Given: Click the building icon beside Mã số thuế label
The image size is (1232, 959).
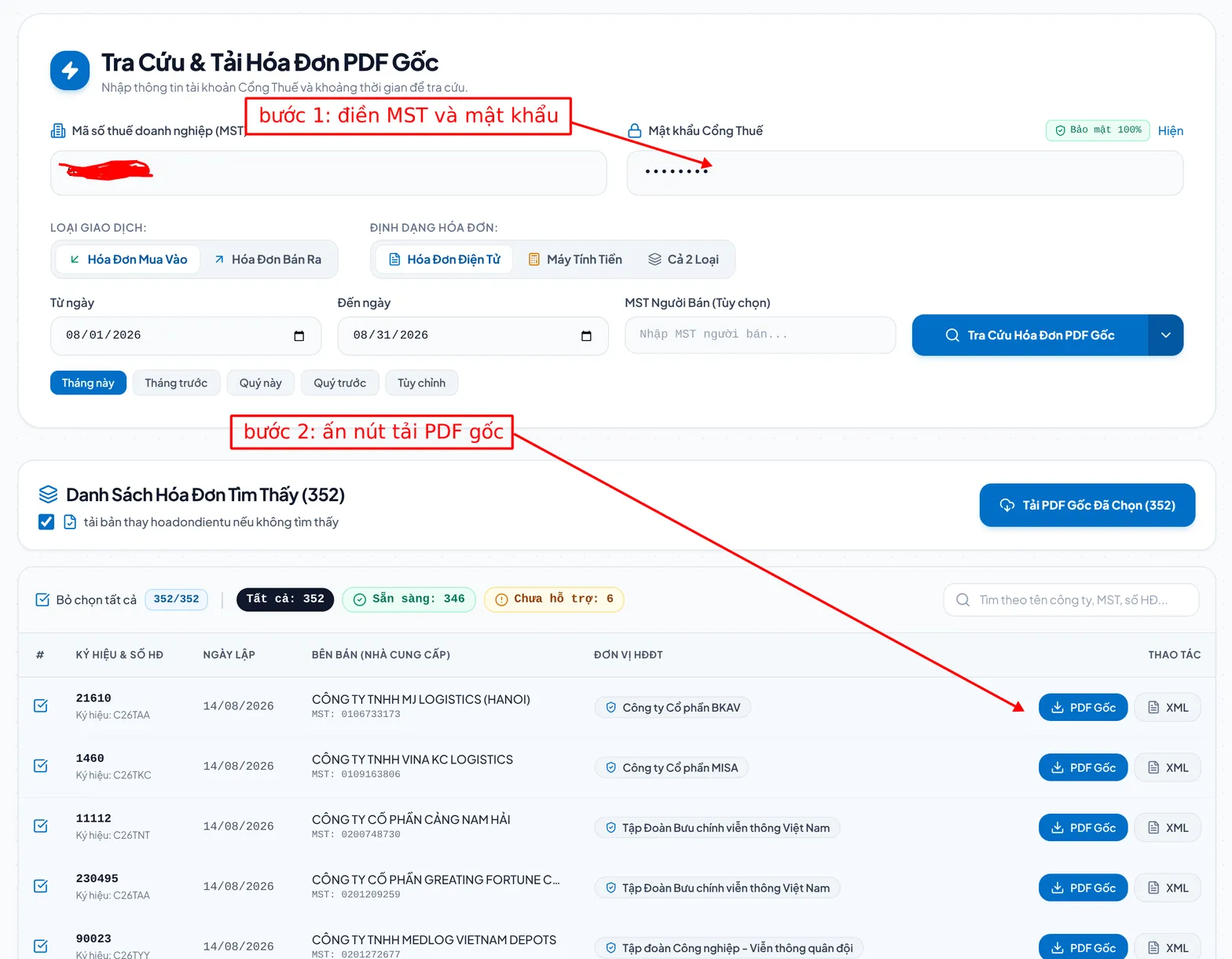Looking at the screenshot, I should point(58,130).
